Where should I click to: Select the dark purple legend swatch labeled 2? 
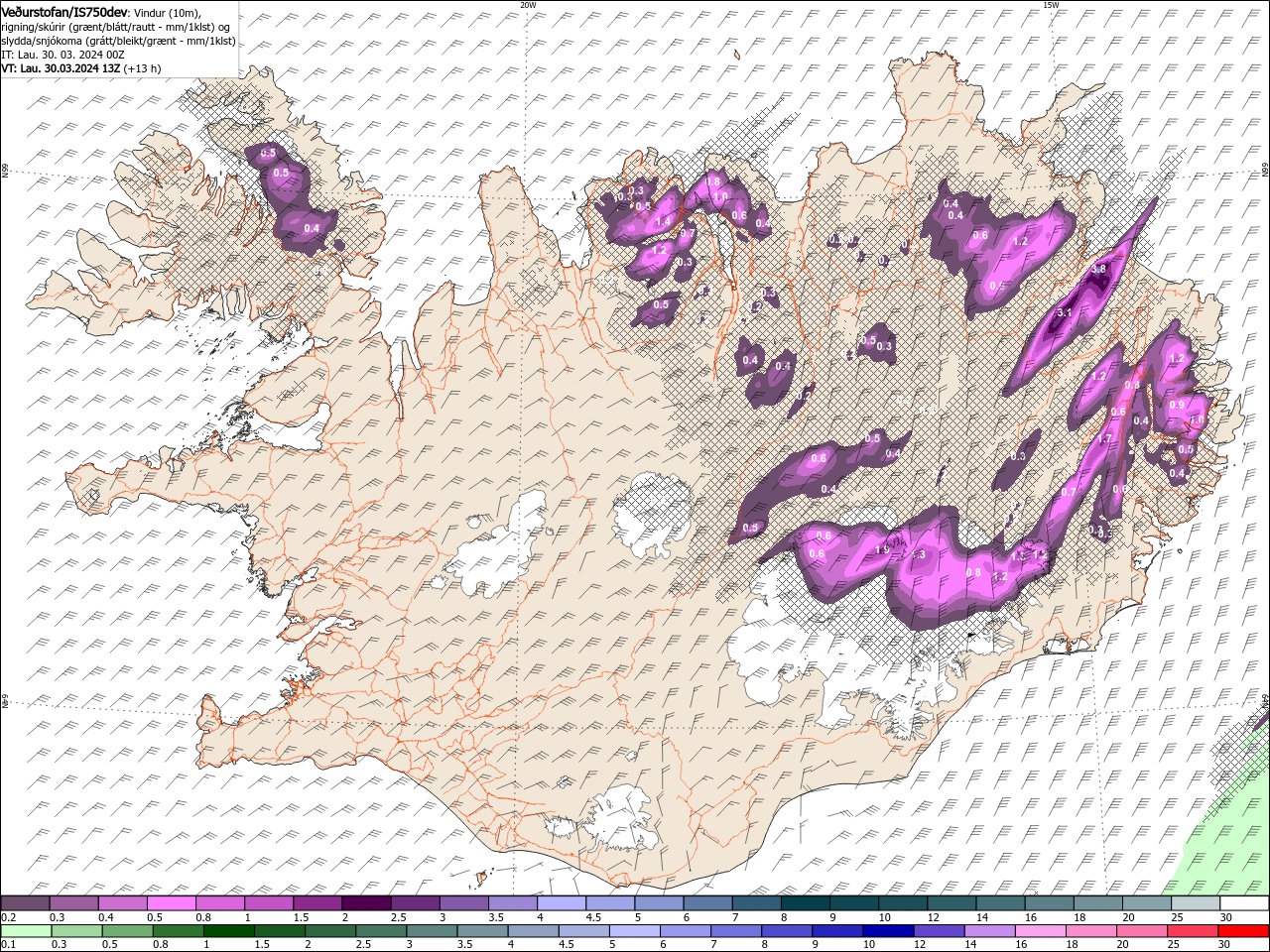pyautogui.click(x=365, y=902)
